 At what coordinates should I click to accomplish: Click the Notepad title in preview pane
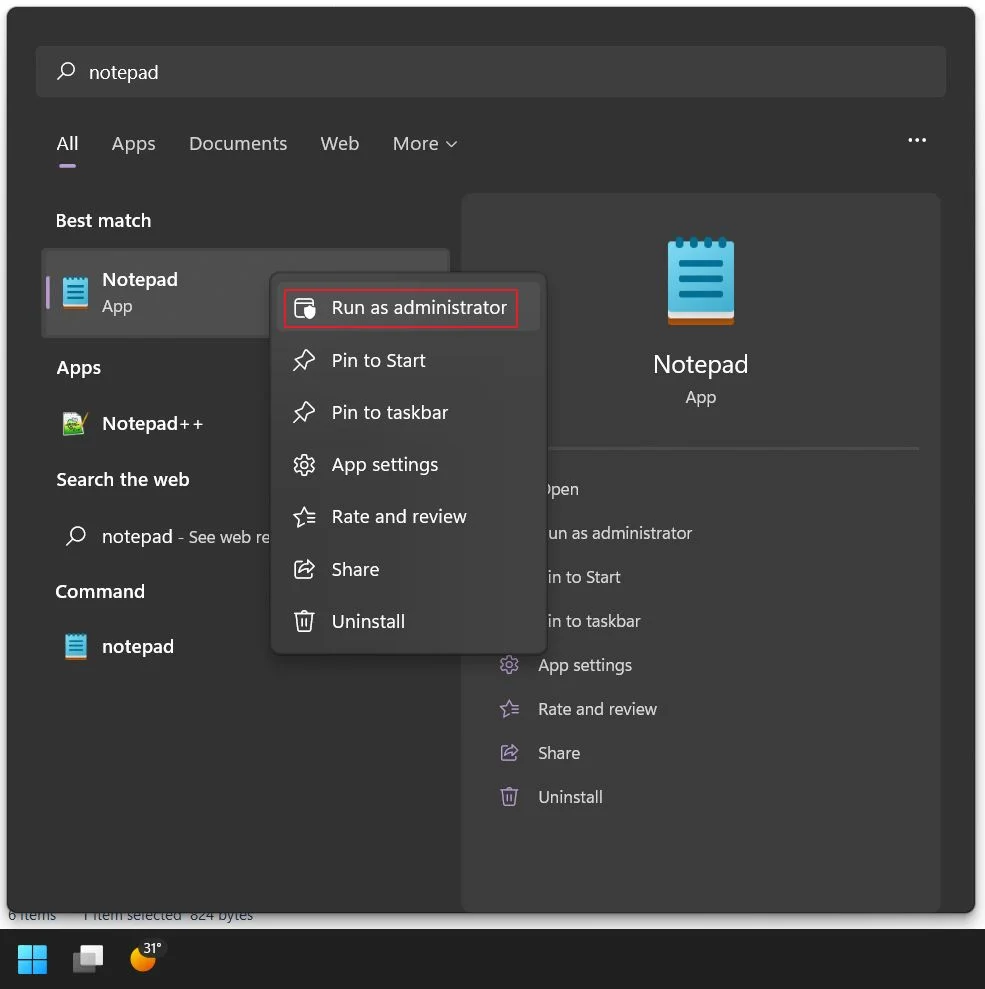click(701, 365)
